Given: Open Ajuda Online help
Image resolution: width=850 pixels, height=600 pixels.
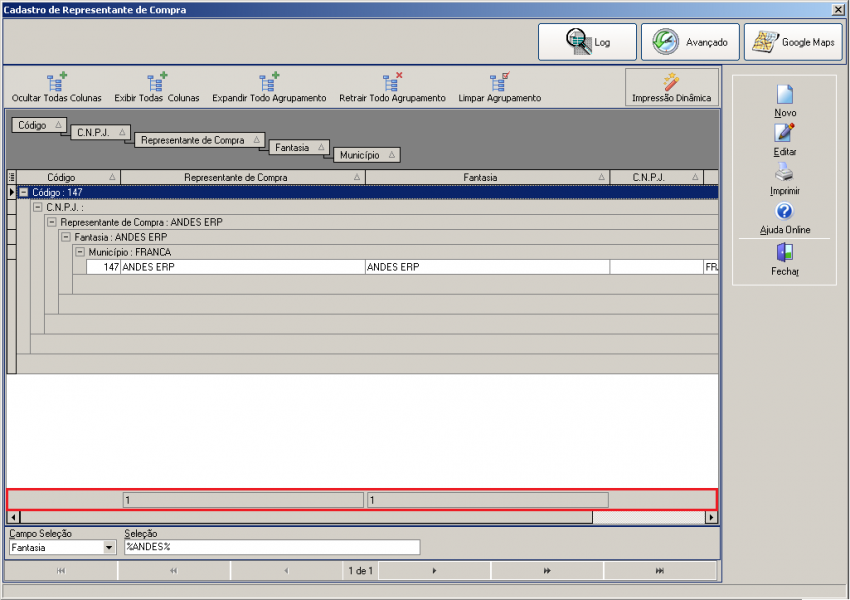Looking at the screenshot, I should (x=784, y=218).
